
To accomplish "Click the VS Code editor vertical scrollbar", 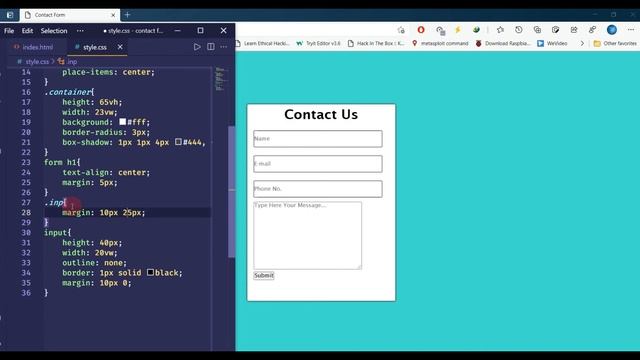I will (x=231, y=192).
